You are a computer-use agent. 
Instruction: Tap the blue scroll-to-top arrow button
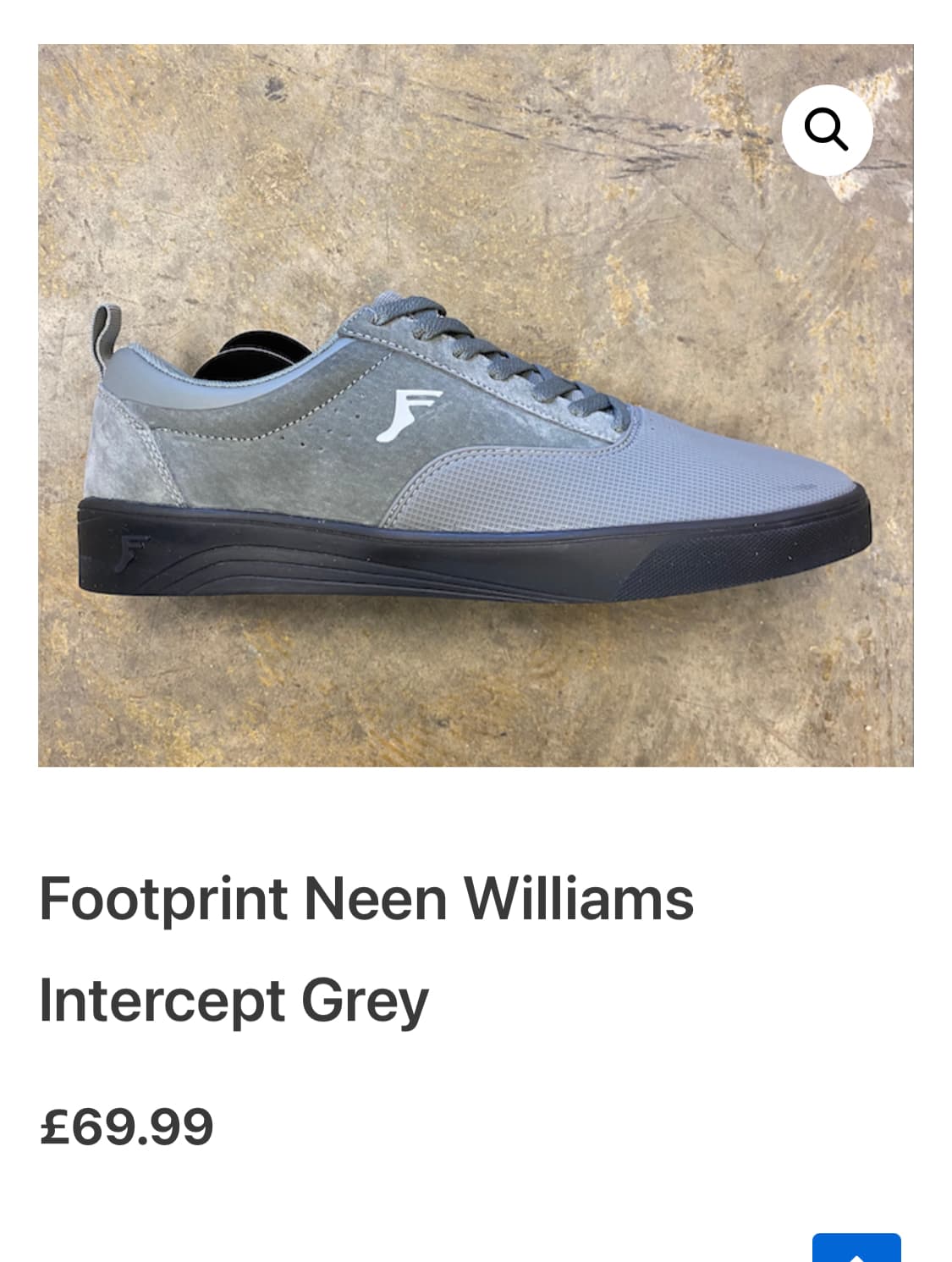pyautogui.click(x=856, y=1248)
